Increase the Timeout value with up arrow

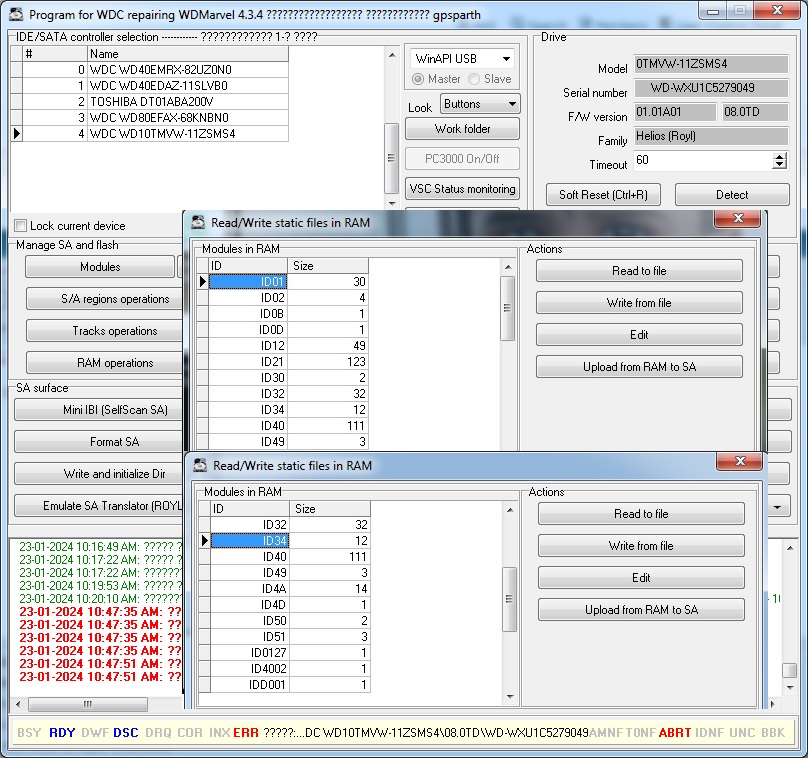point(780,157)
